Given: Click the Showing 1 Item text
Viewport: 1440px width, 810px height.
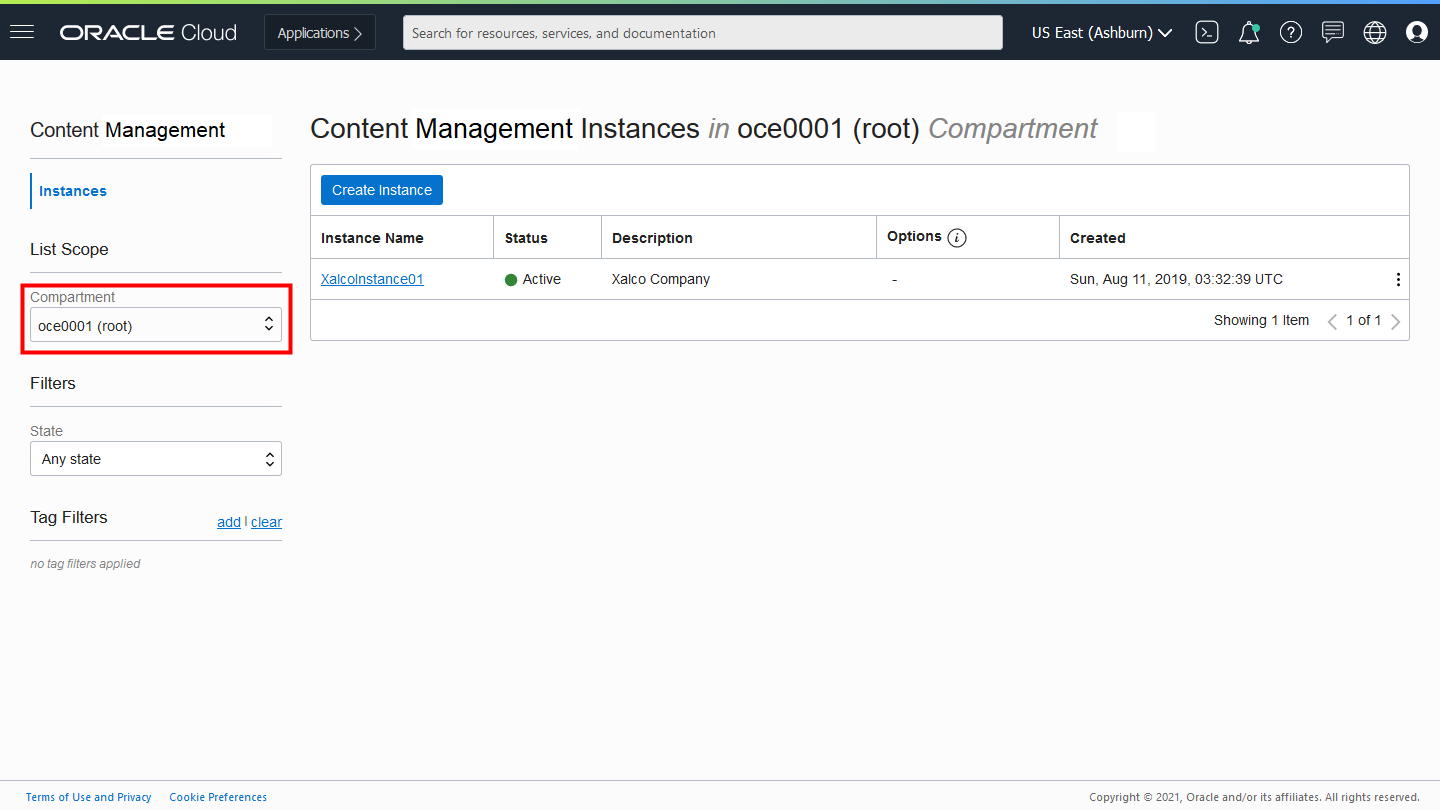Looking at the screenshot, I should [x=1261, y=320].
